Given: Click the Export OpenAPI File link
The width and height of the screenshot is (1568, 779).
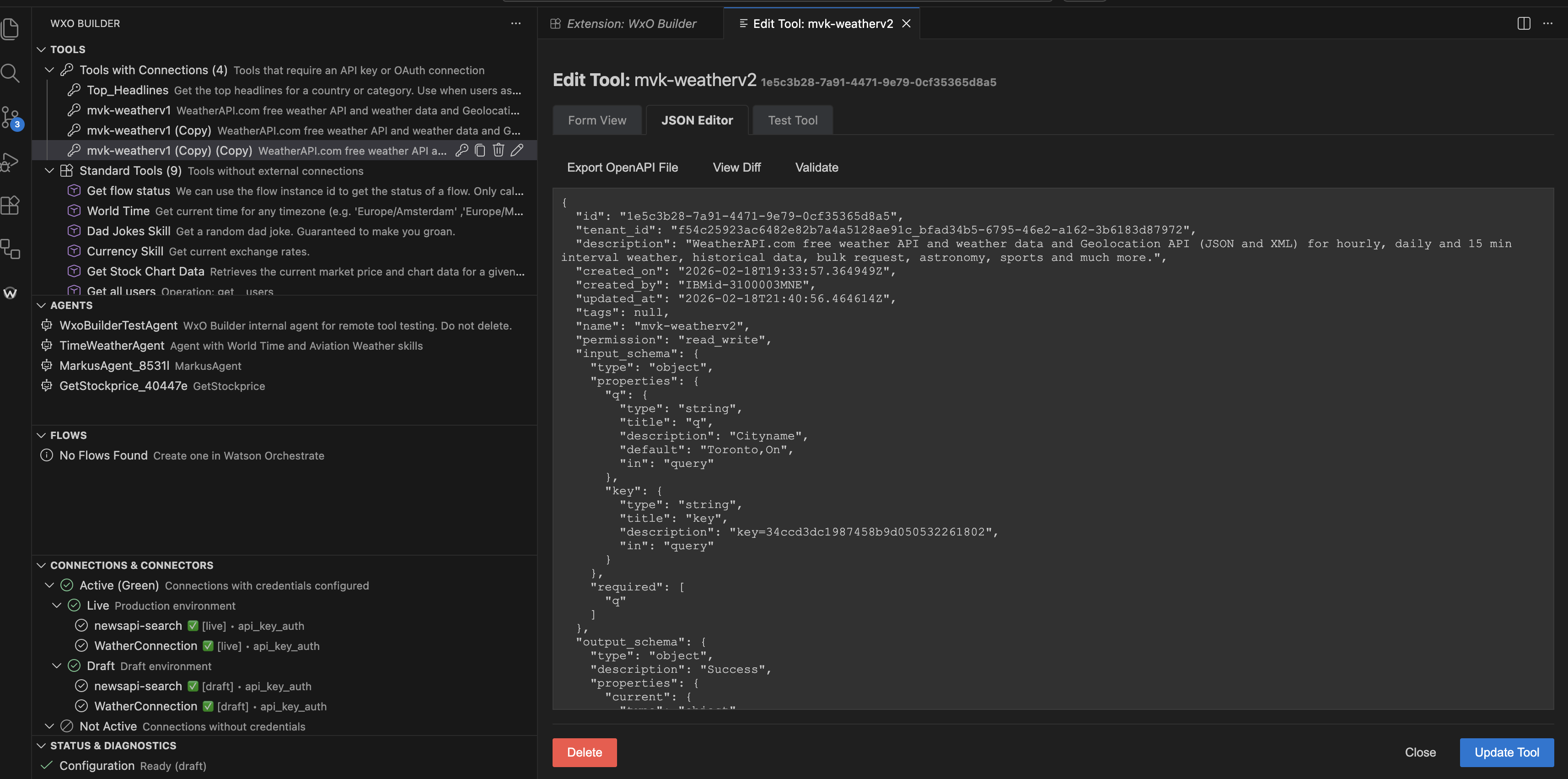Looking at the screenshot, I should point(623,168).
